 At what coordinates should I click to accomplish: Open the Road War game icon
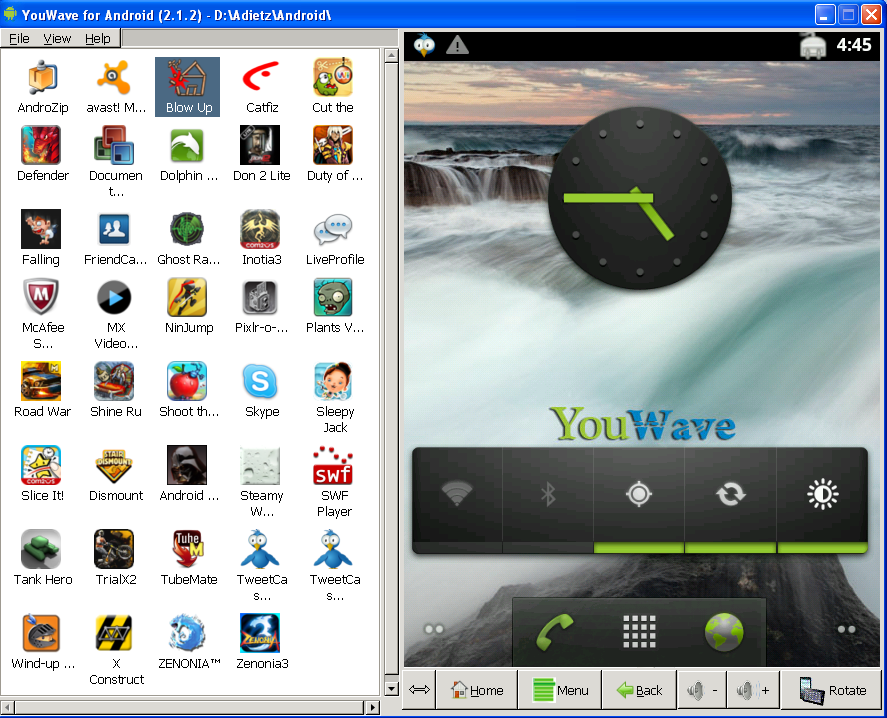(x=41, y=381)
